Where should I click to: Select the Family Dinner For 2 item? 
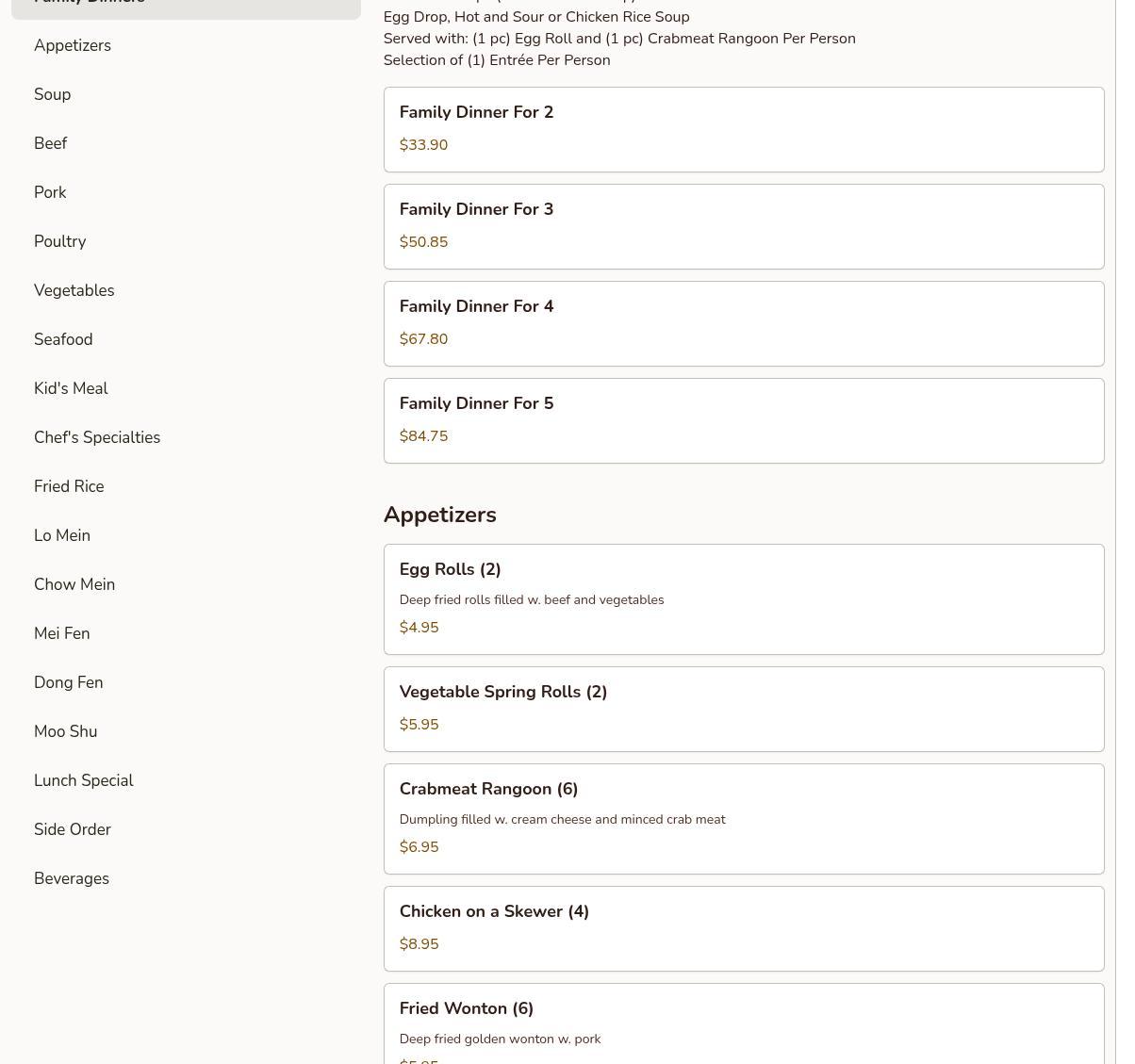pos(743,129)
